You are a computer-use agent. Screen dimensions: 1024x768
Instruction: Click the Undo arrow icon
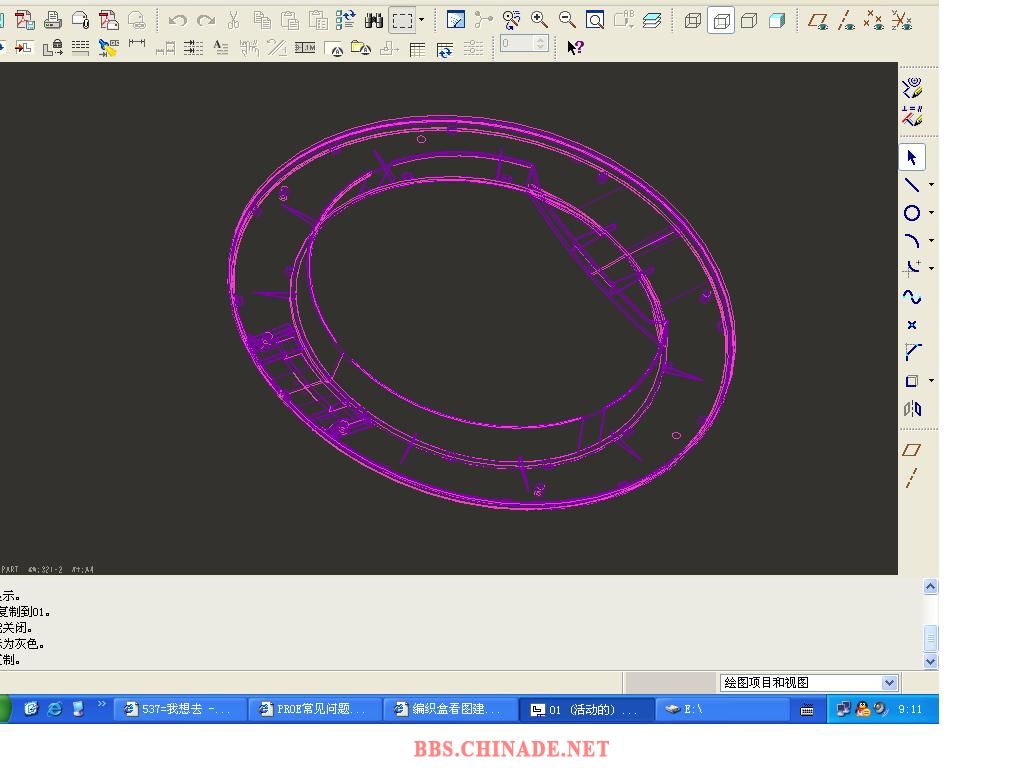[178, 21]
